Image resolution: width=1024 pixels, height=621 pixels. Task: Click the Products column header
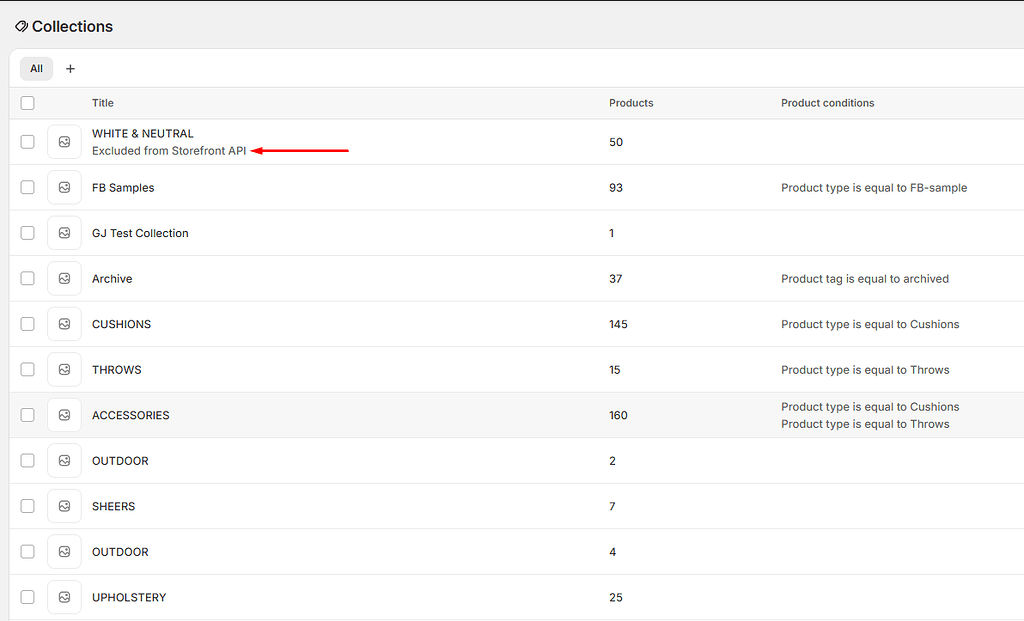coord(630,102)
